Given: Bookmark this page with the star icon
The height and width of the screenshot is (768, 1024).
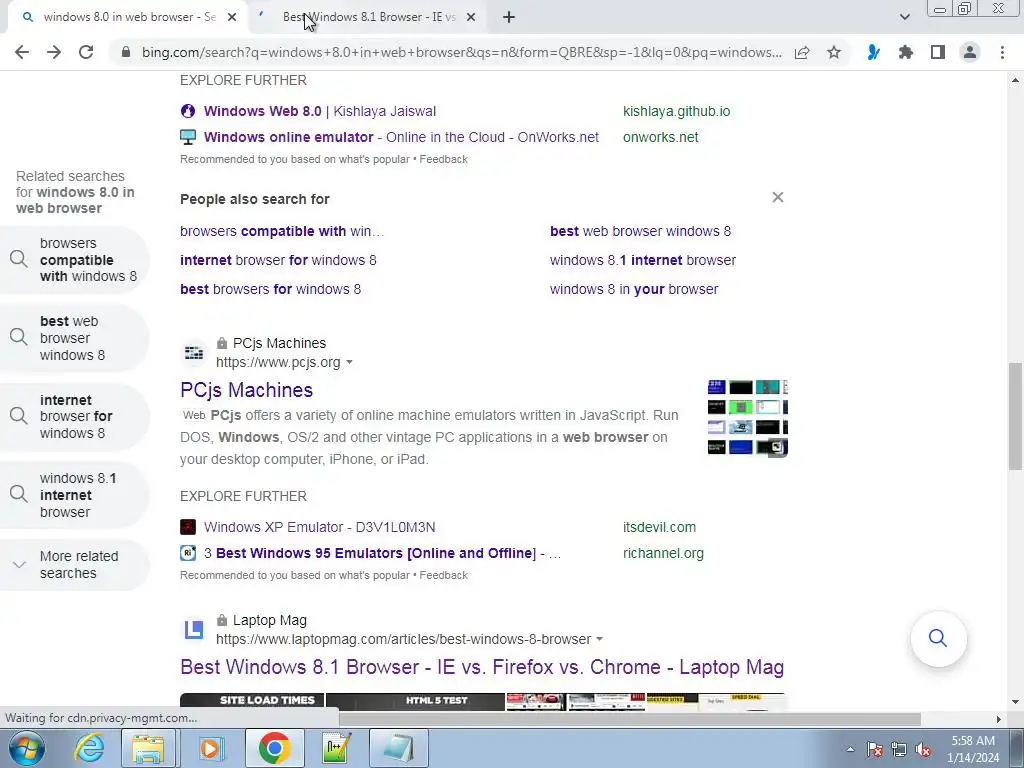Looking at the screenshot, I should [834, 52].
